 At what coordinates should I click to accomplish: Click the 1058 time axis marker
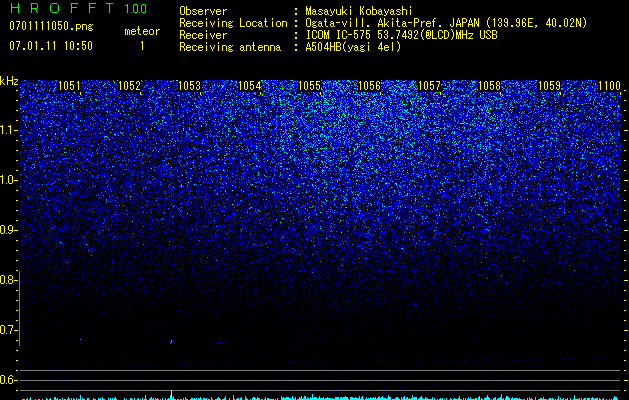click(x=490, y=86)
